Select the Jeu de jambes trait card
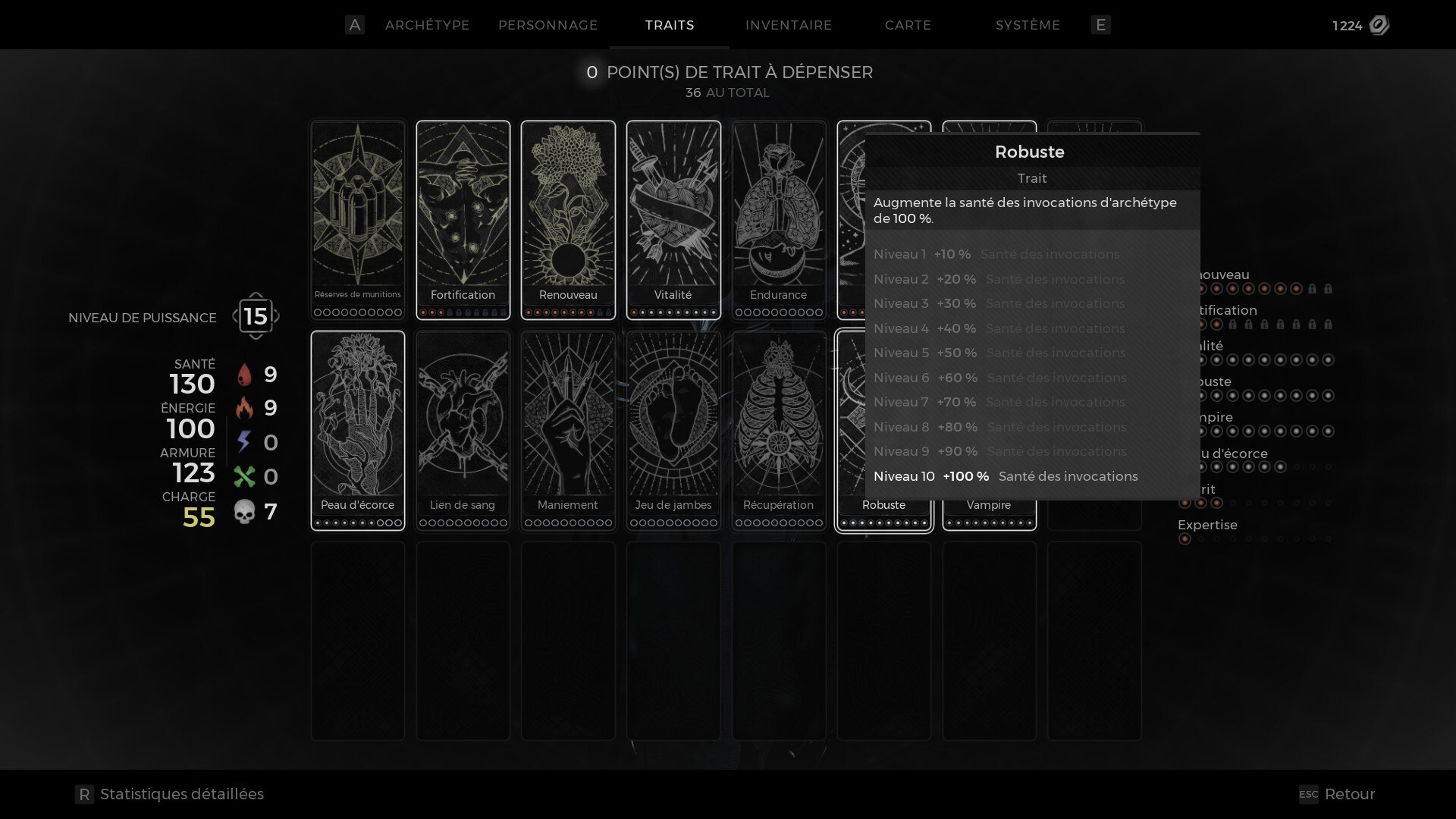The width and height of the screenshot is (1456, 819). click(x=673, y=431)
